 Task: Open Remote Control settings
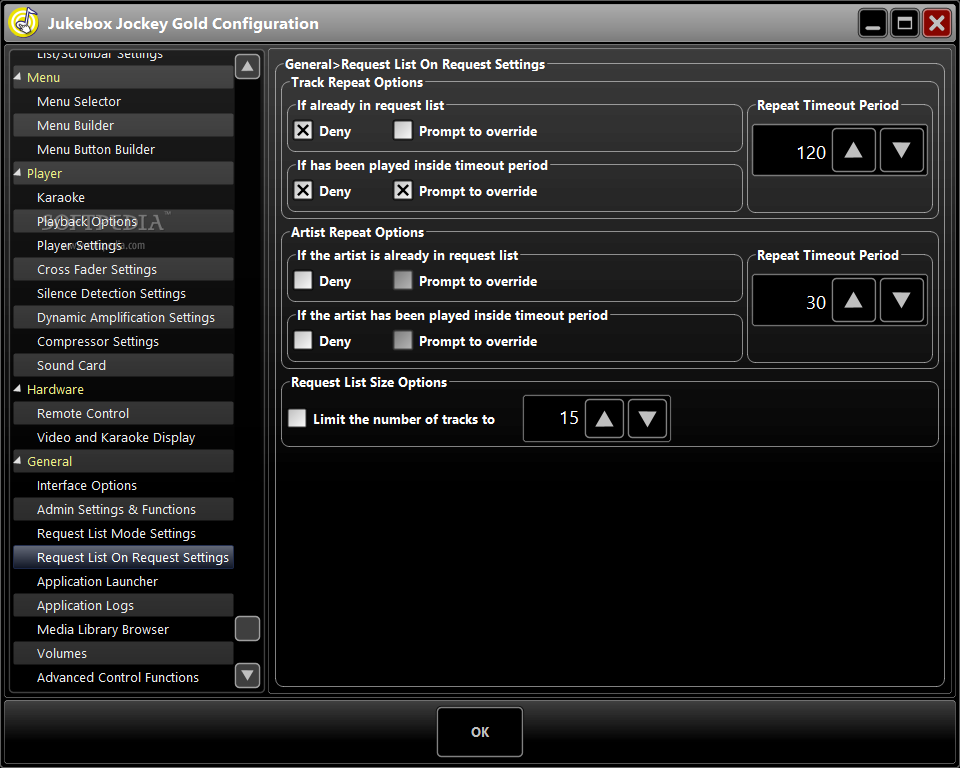[123, 413]
